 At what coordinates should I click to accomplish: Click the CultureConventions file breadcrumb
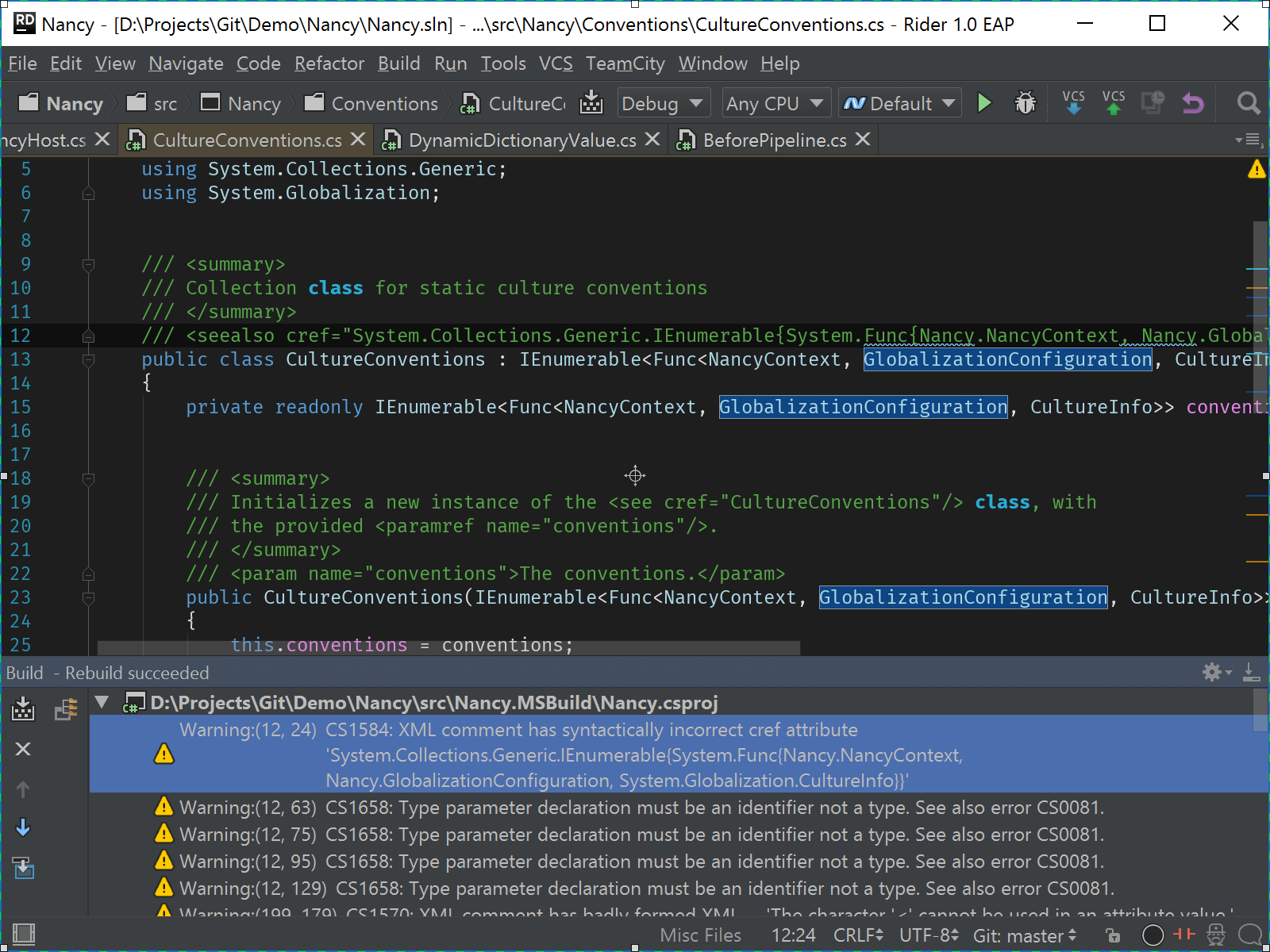513,103
